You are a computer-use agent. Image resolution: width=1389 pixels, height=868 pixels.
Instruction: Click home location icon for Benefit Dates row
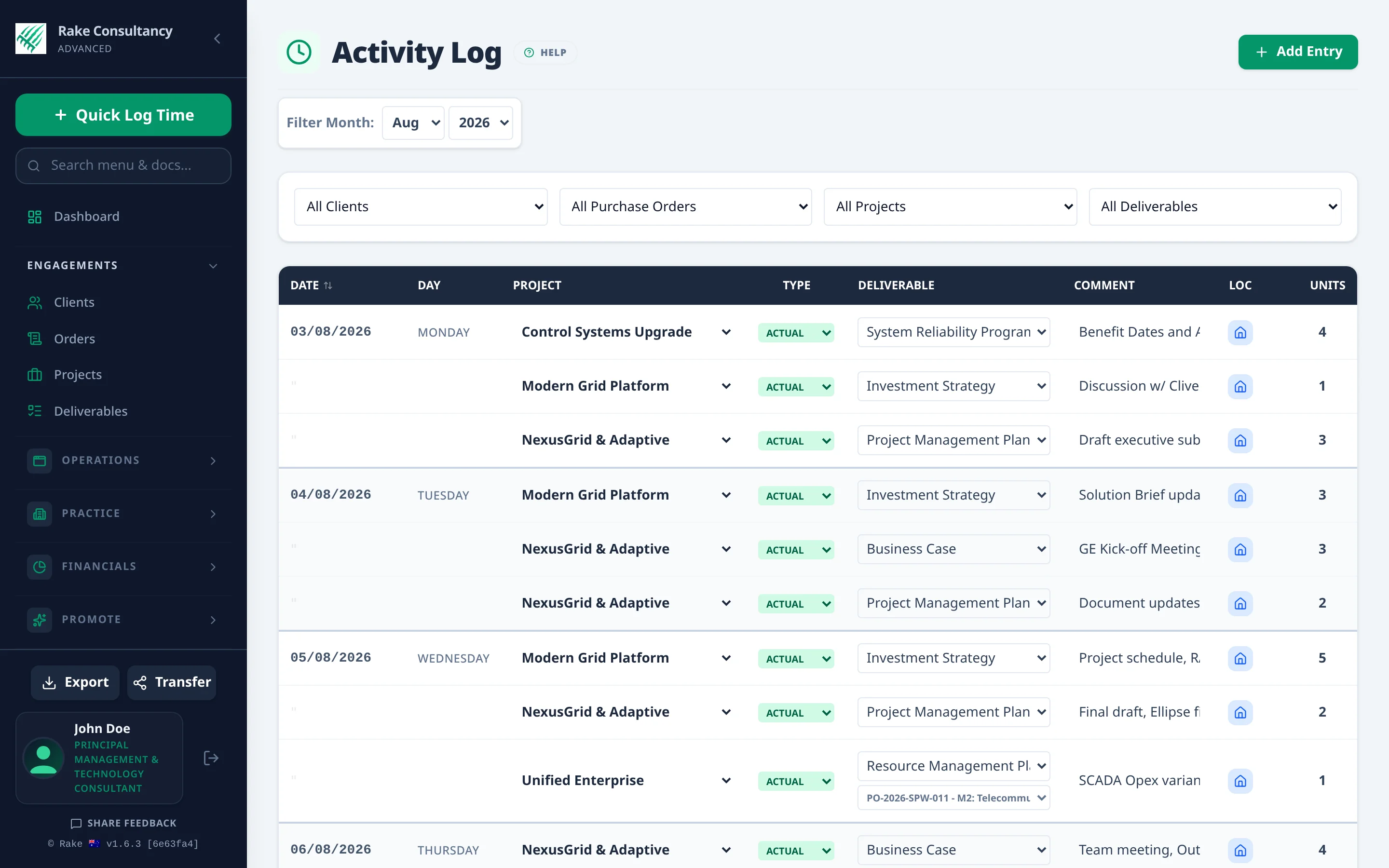pyautogui.click(x=1240, y=333)
